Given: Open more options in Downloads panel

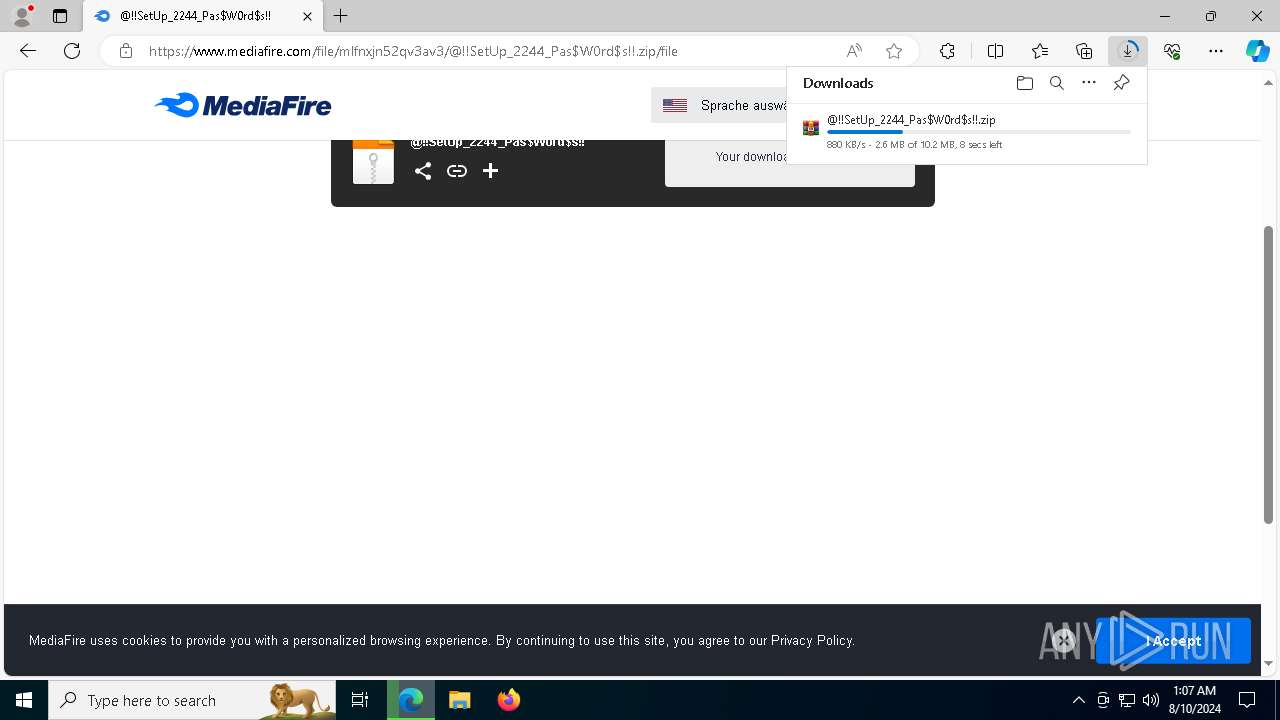Looking at the screenshot, I should [x=1089, y=83].
